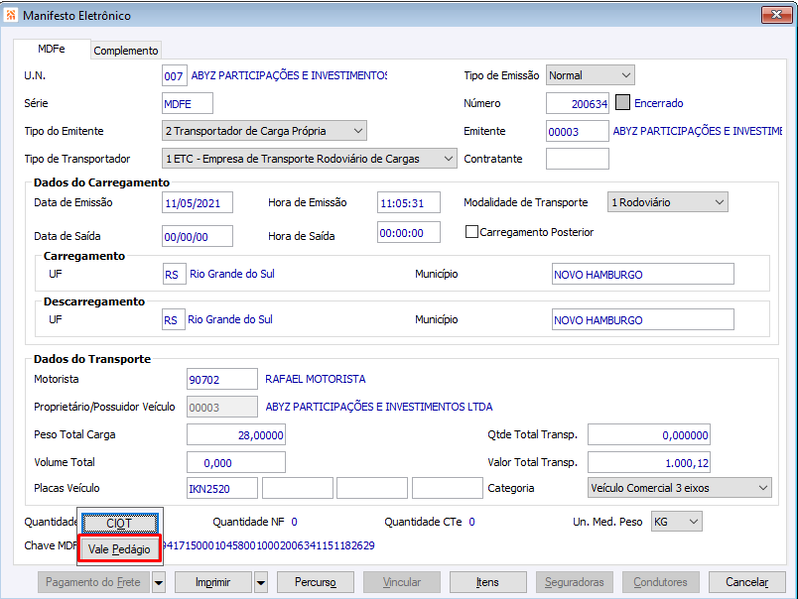
Task: Click the Vale Pedágio button
Action: 119,549
